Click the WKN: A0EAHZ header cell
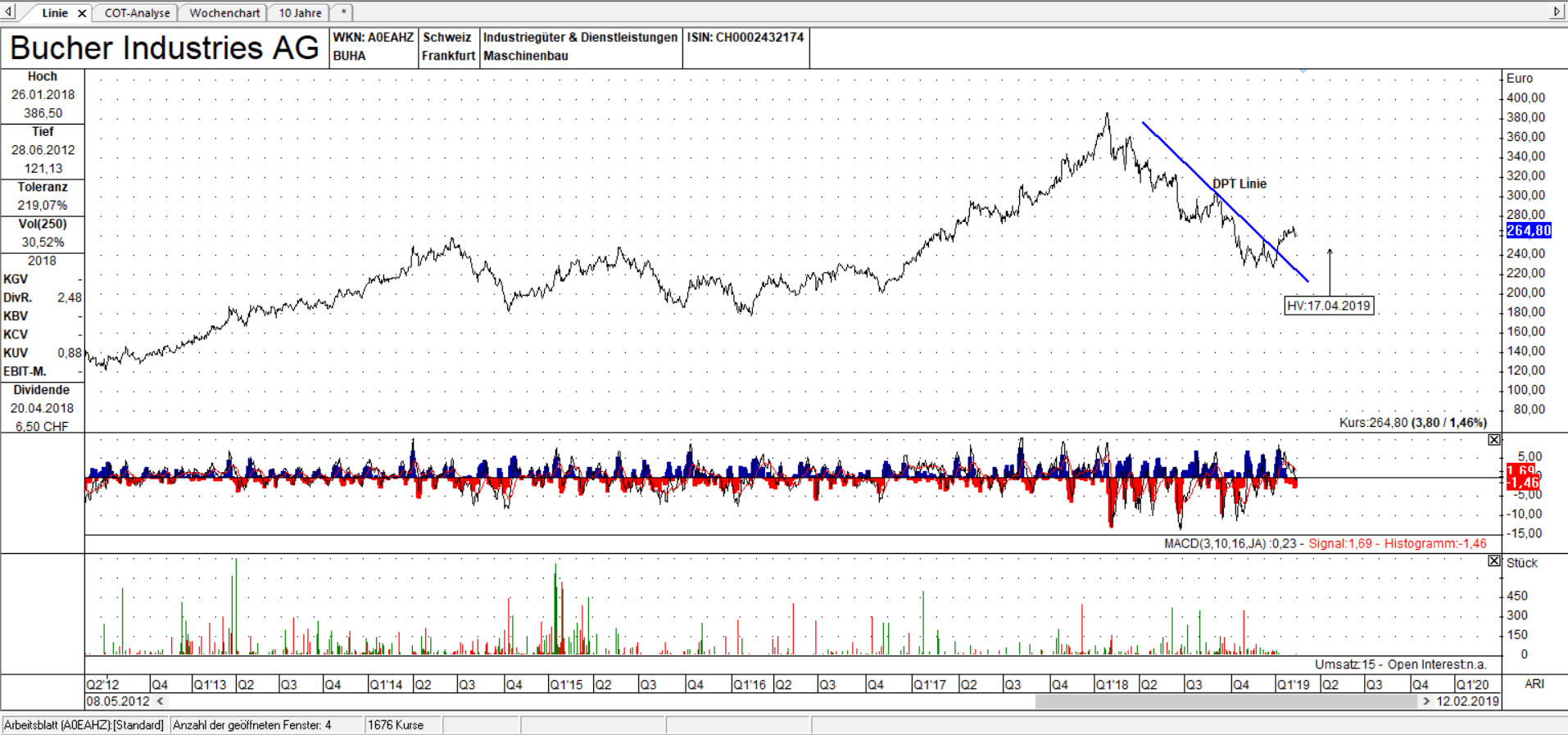This screenshot has width=1568, height=735. pos(373,38)
